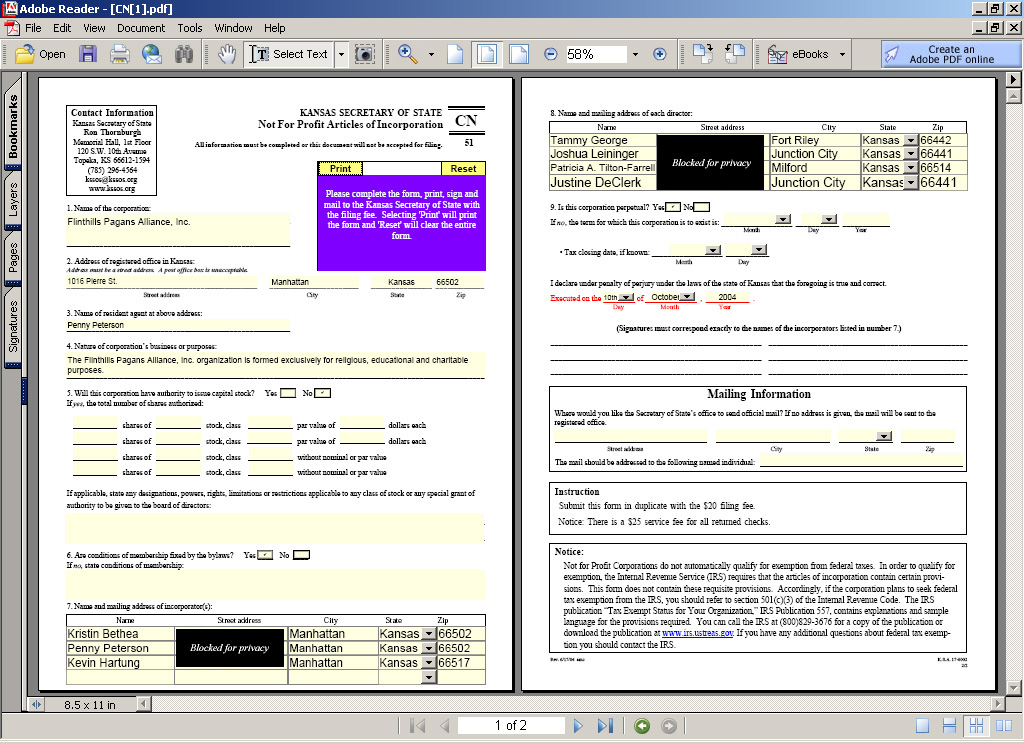Click the Create an Adobe PDF online button
Image resolution: width=1024 pixels, height=744 pixels.
pyautogui.click(x=950, y=54)
